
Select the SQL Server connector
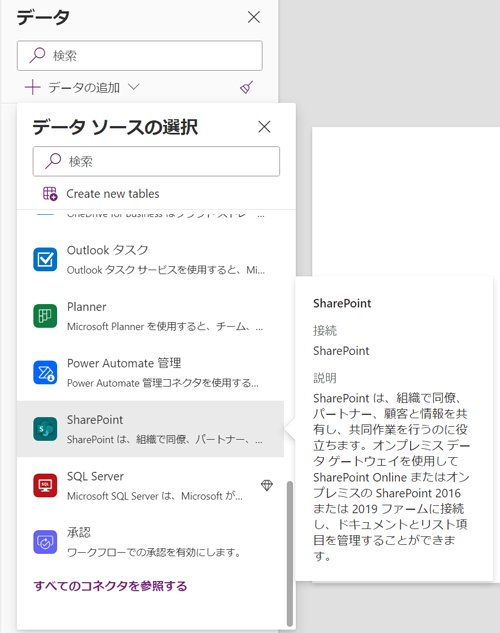click(x=150, y=486)
